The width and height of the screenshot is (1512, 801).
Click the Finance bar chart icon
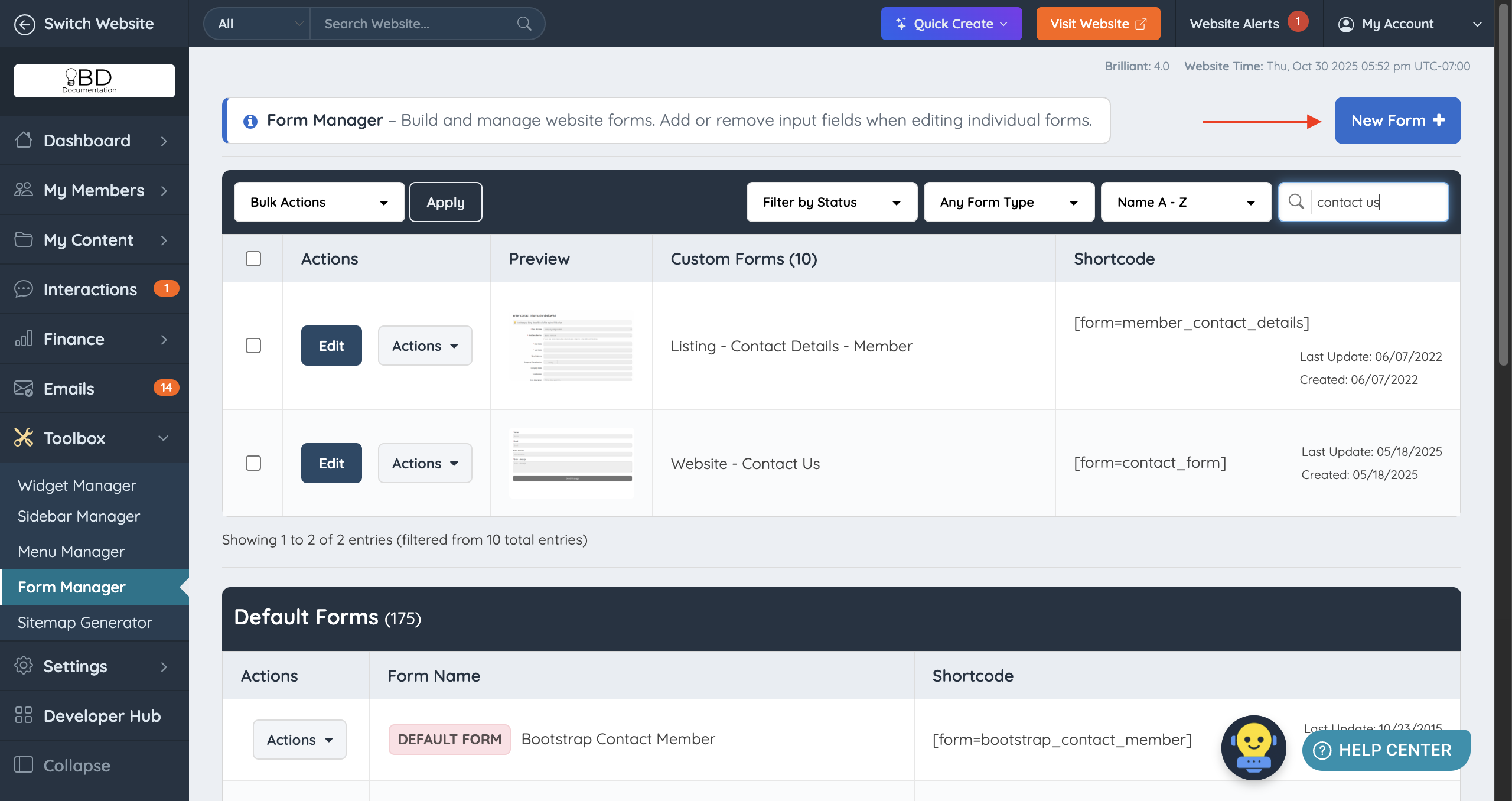[24, 338]
